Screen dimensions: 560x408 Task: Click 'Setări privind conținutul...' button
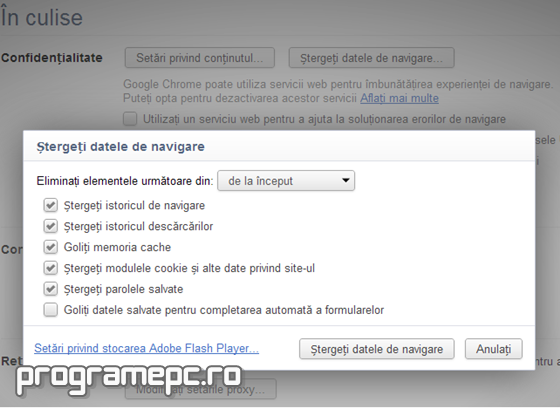(x=200, y=58)
